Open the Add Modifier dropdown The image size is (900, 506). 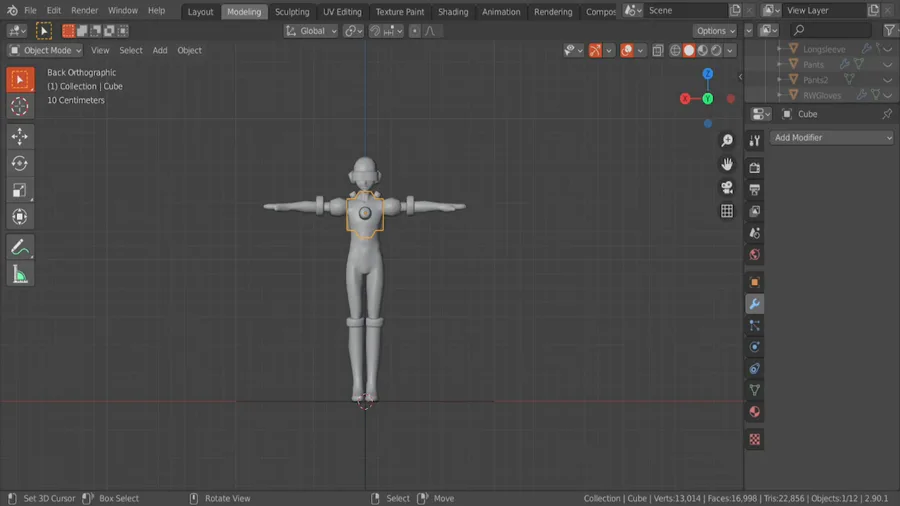(x=832, y=138)
